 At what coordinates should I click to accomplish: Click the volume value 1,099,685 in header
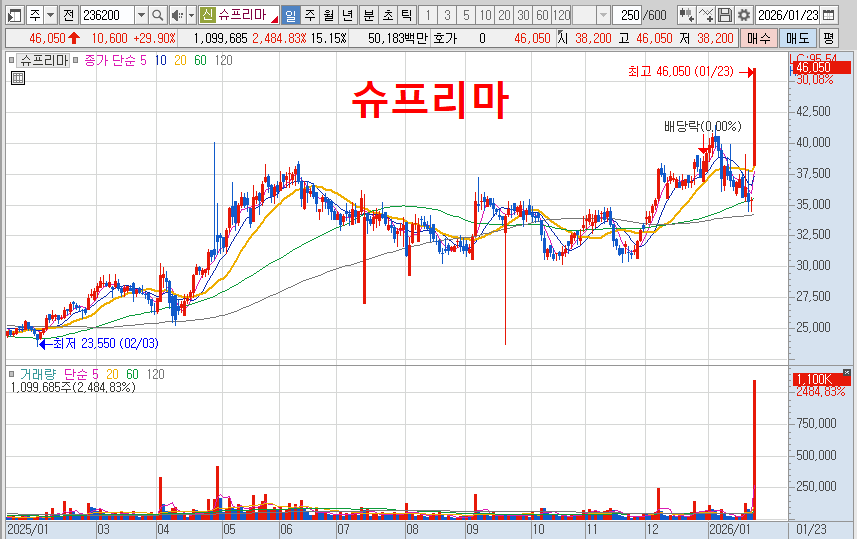coord(220,38)
